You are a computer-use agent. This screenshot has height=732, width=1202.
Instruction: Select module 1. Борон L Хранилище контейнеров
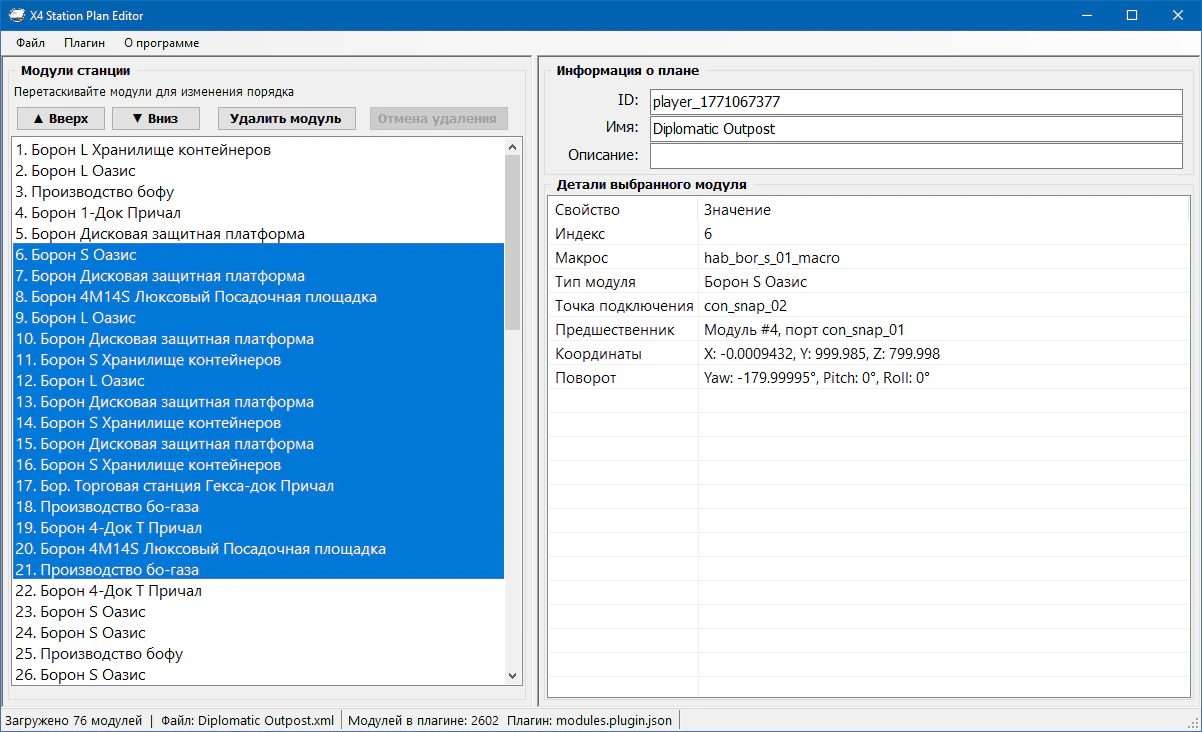143,150
